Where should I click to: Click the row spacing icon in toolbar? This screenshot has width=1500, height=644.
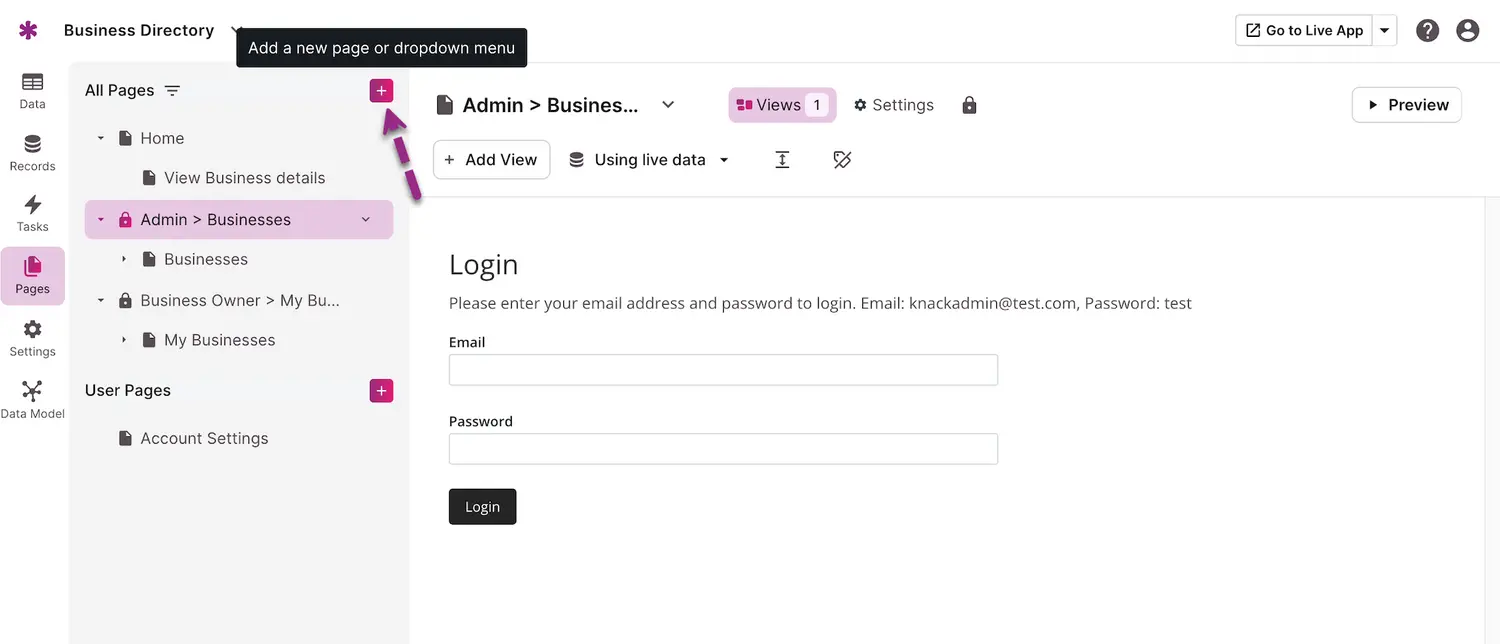click(x=782, y=160)
